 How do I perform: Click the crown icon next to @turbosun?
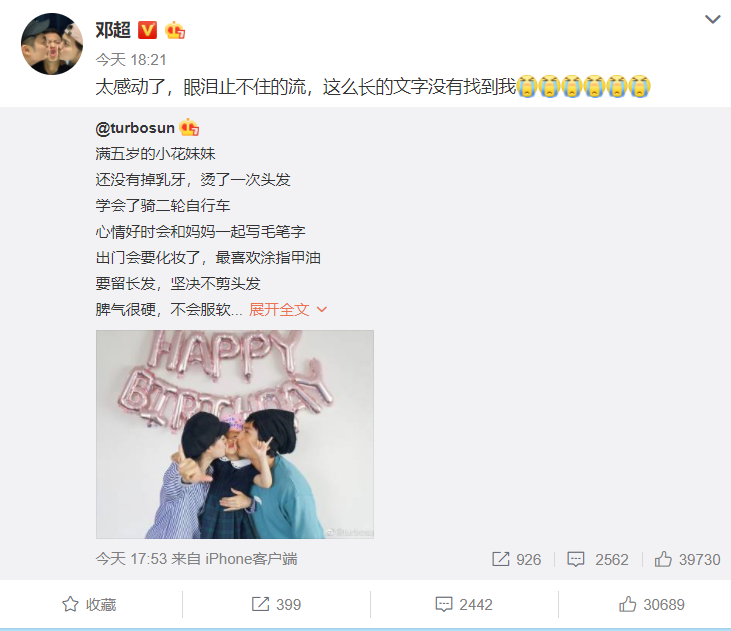point(189,127)
